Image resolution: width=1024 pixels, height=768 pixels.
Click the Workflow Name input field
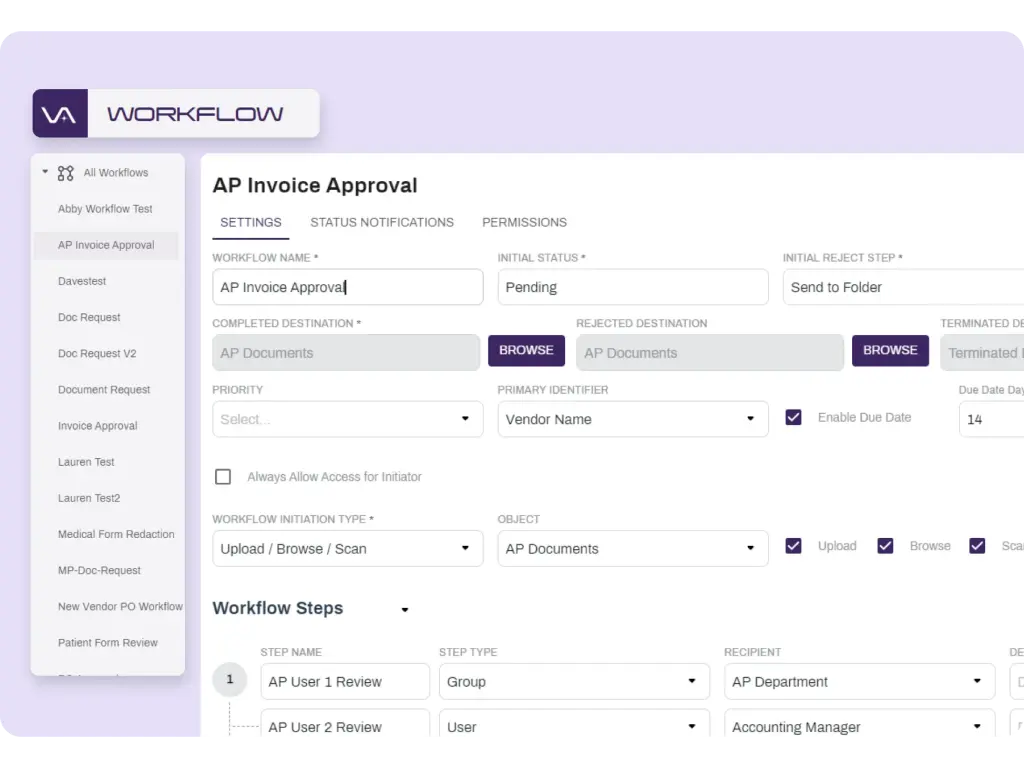[347, 287]
